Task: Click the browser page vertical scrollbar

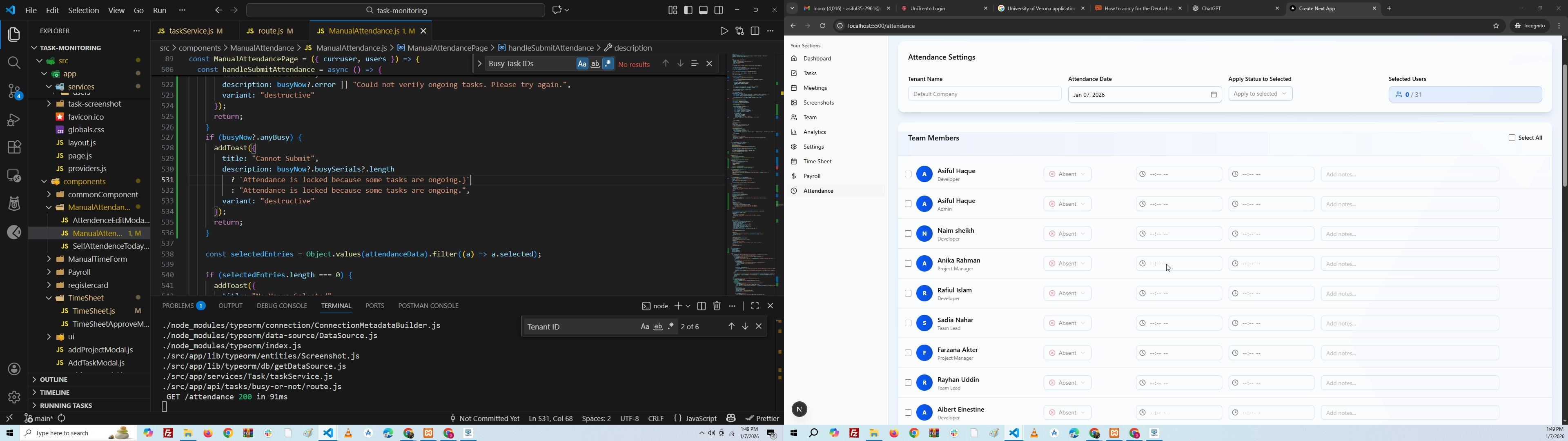Action: pos(1564,125)
